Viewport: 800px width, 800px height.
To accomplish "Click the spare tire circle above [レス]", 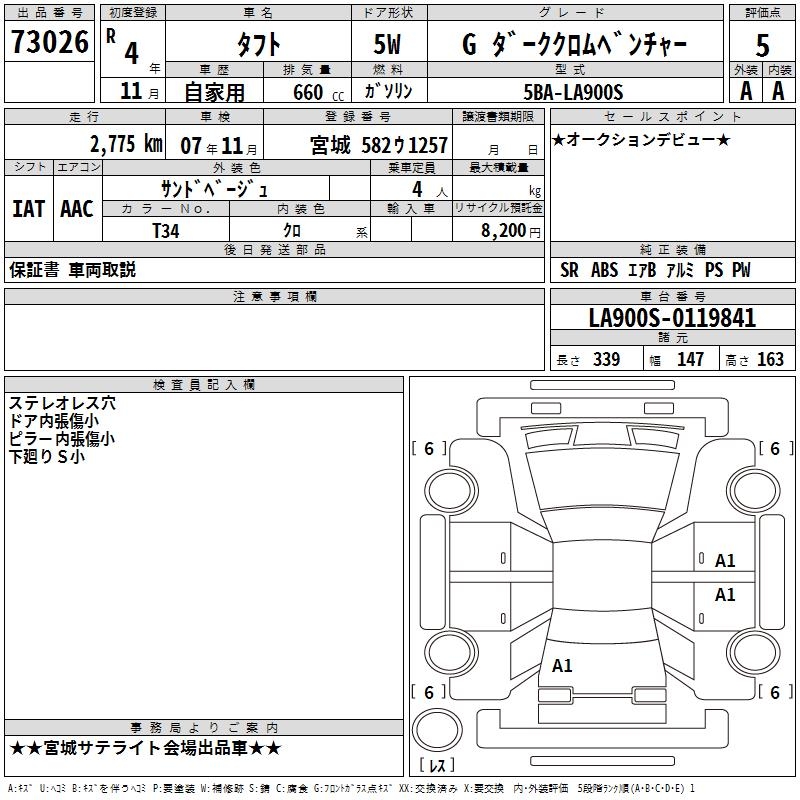I will tap(437, 729).
